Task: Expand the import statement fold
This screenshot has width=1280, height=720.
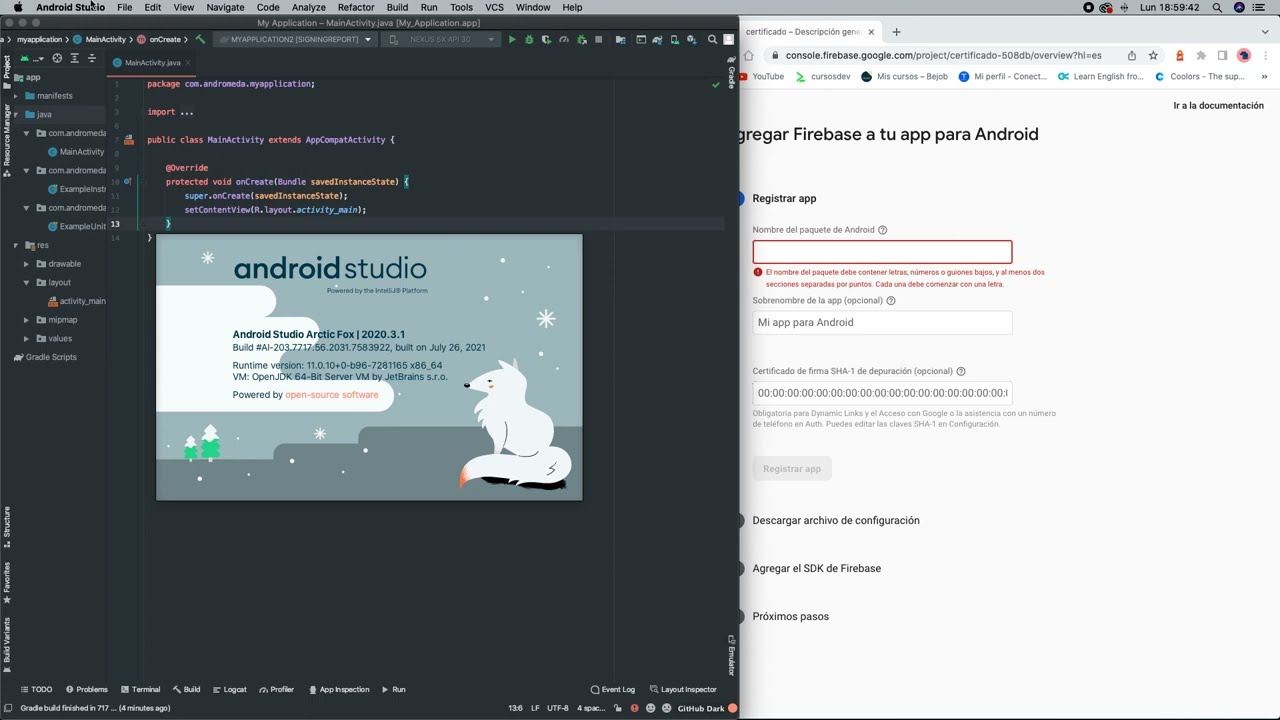Action: click(186, 112)
